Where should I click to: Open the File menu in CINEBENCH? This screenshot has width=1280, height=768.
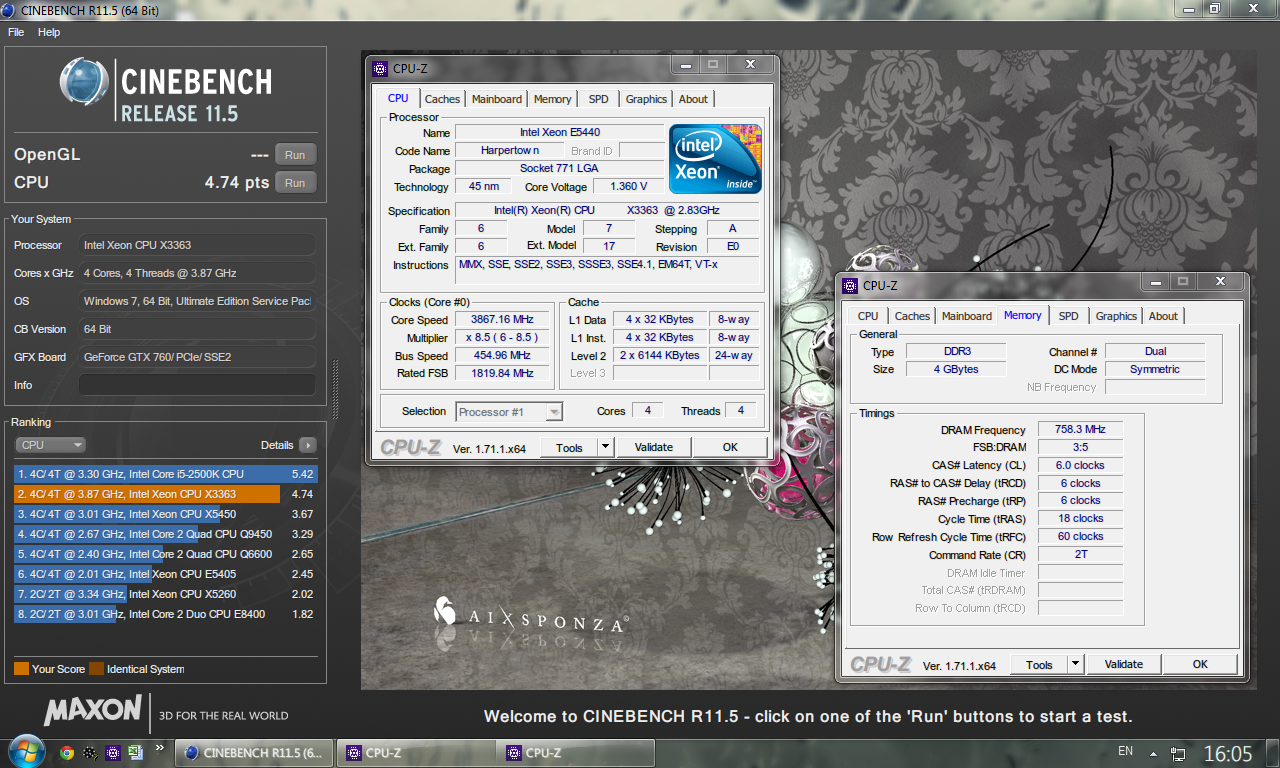[x=16, y=32]
